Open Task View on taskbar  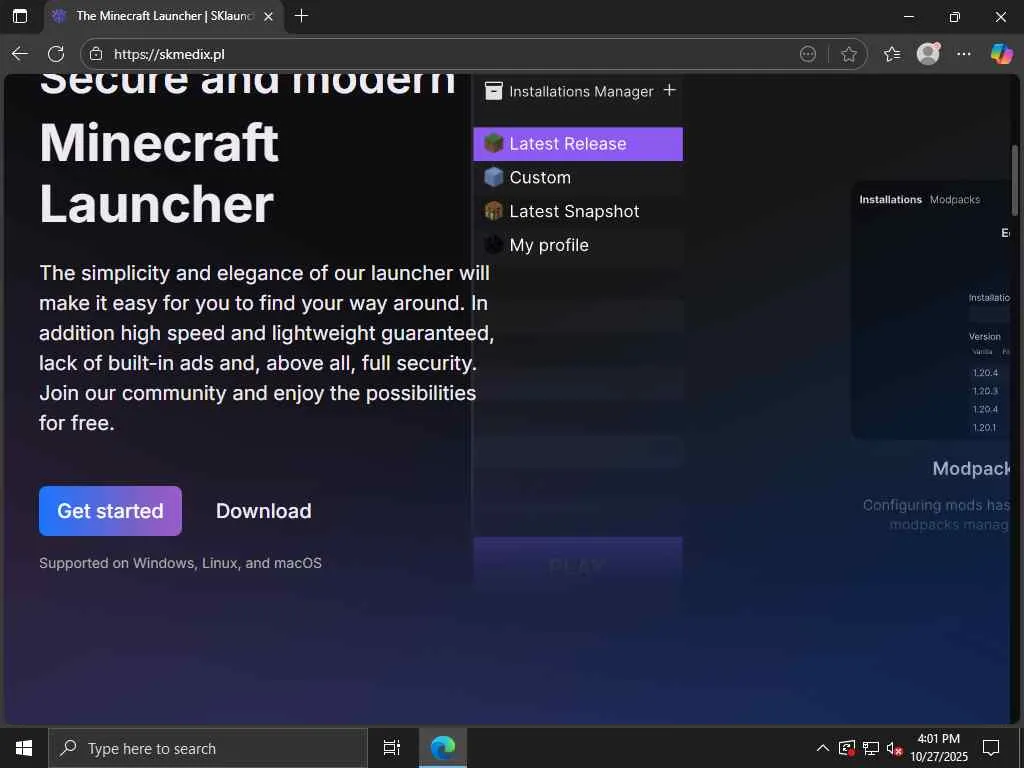pos(392,748)
